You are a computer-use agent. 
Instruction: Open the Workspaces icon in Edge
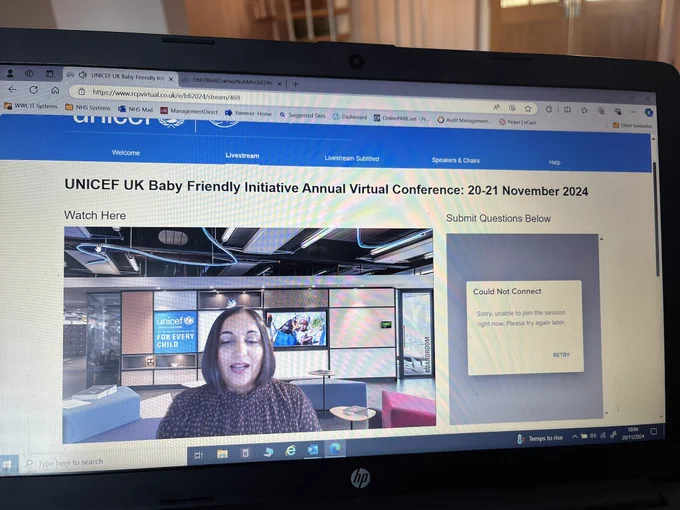tap(29, 73)
